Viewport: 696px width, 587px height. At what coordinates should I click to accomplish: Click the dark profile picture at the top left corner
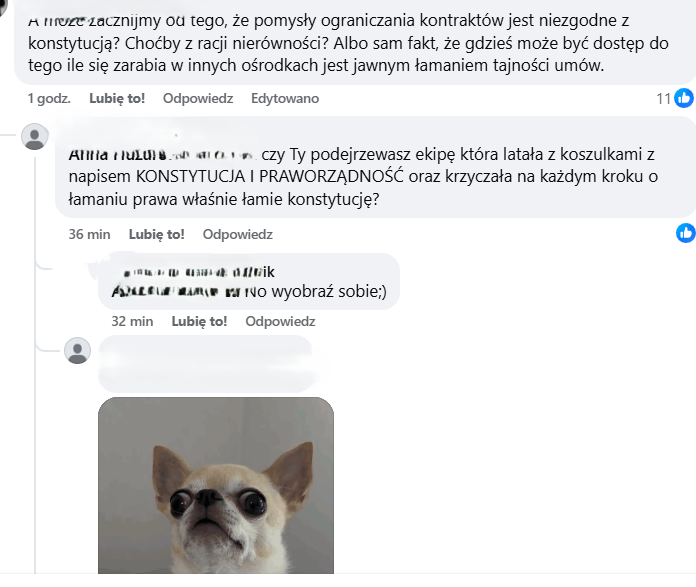pos(3,7)
